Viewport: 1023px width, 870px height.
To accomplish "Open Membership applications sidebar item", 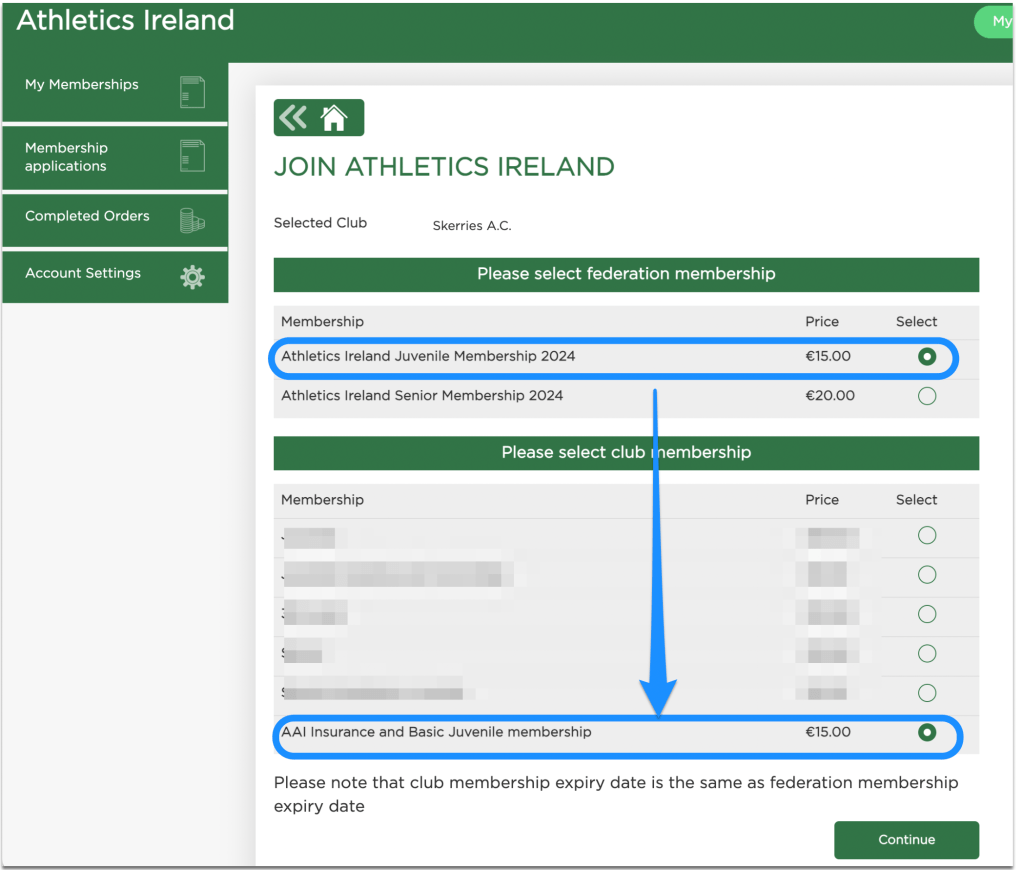I will (67, 157).
